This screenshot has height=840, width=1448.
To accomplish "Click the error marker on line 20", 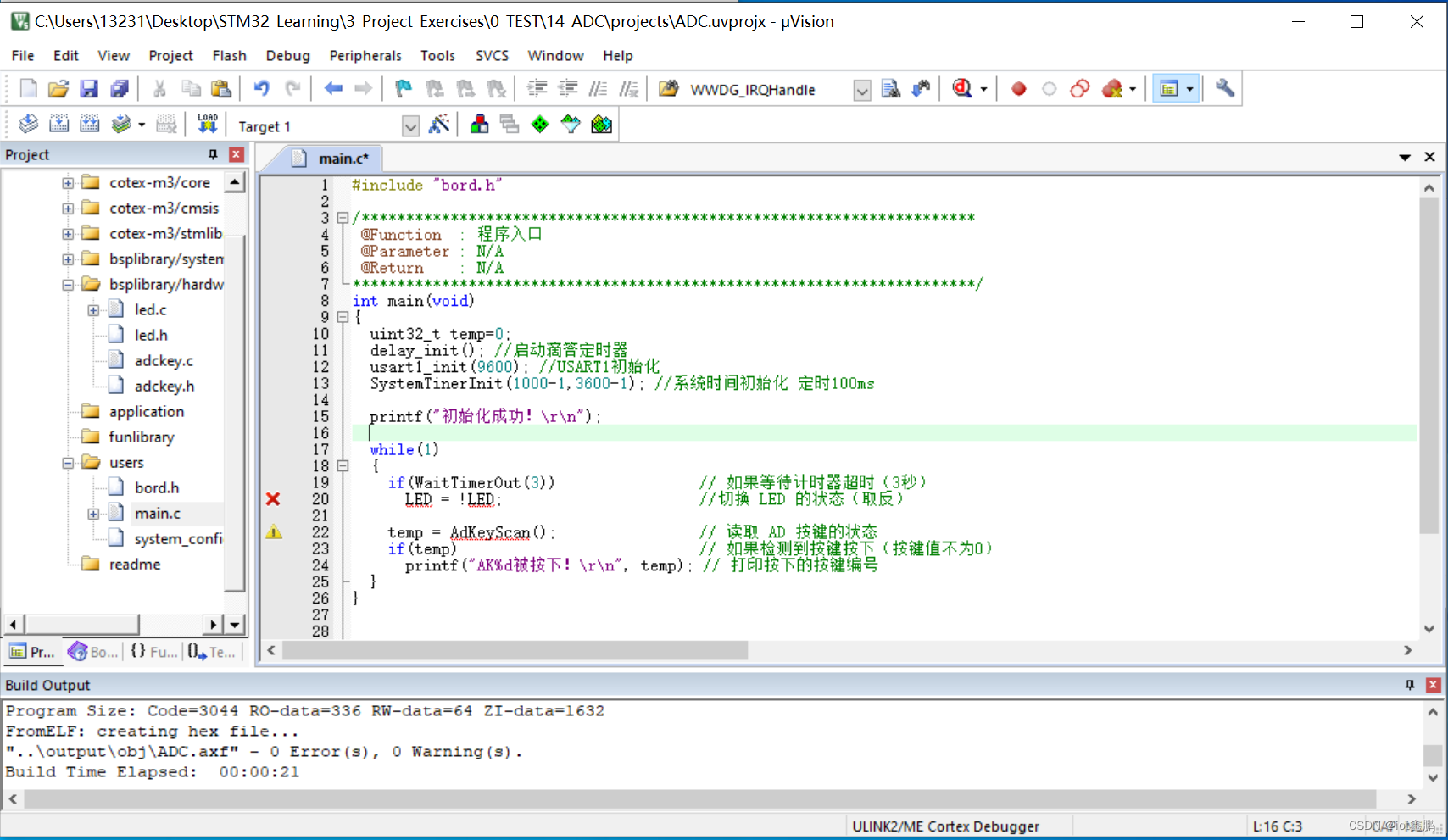I will tap(273, 499).
